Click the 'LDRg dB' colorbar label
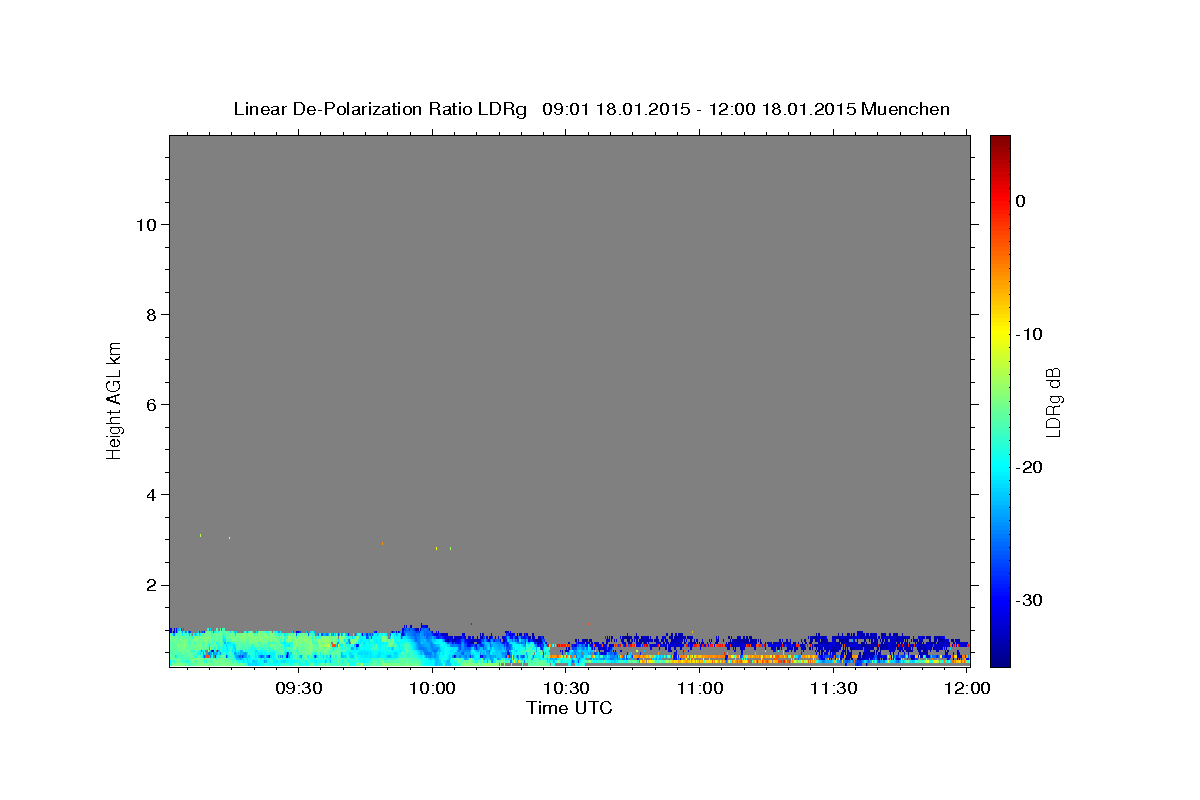 (x=1053, y=402)
